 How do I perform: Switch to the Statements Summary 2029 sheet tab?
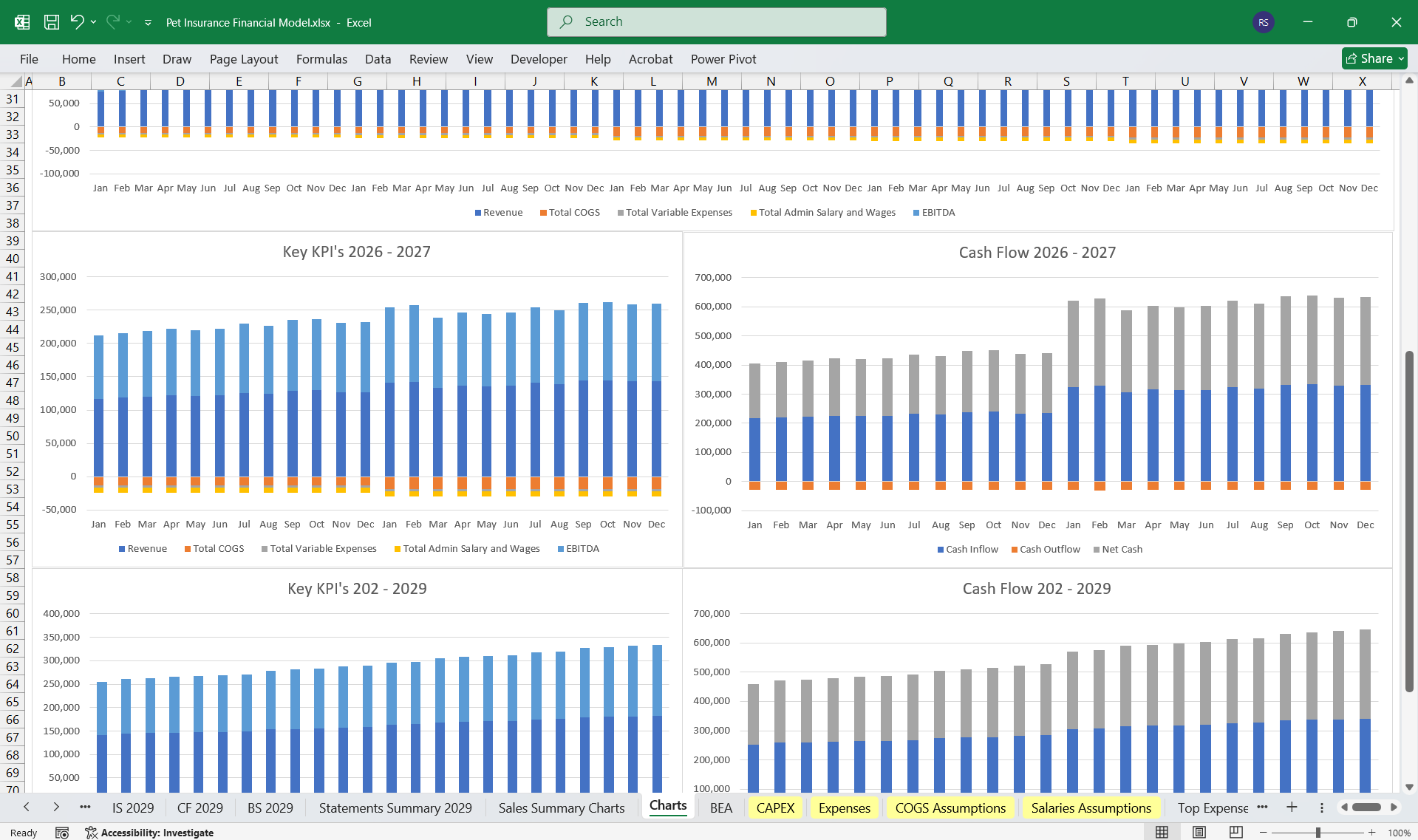tap(395, 807)
